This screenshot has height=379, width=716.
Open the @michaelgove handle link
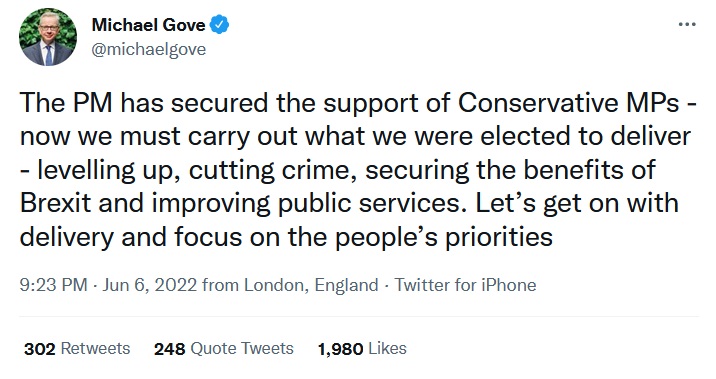point(149,49)
